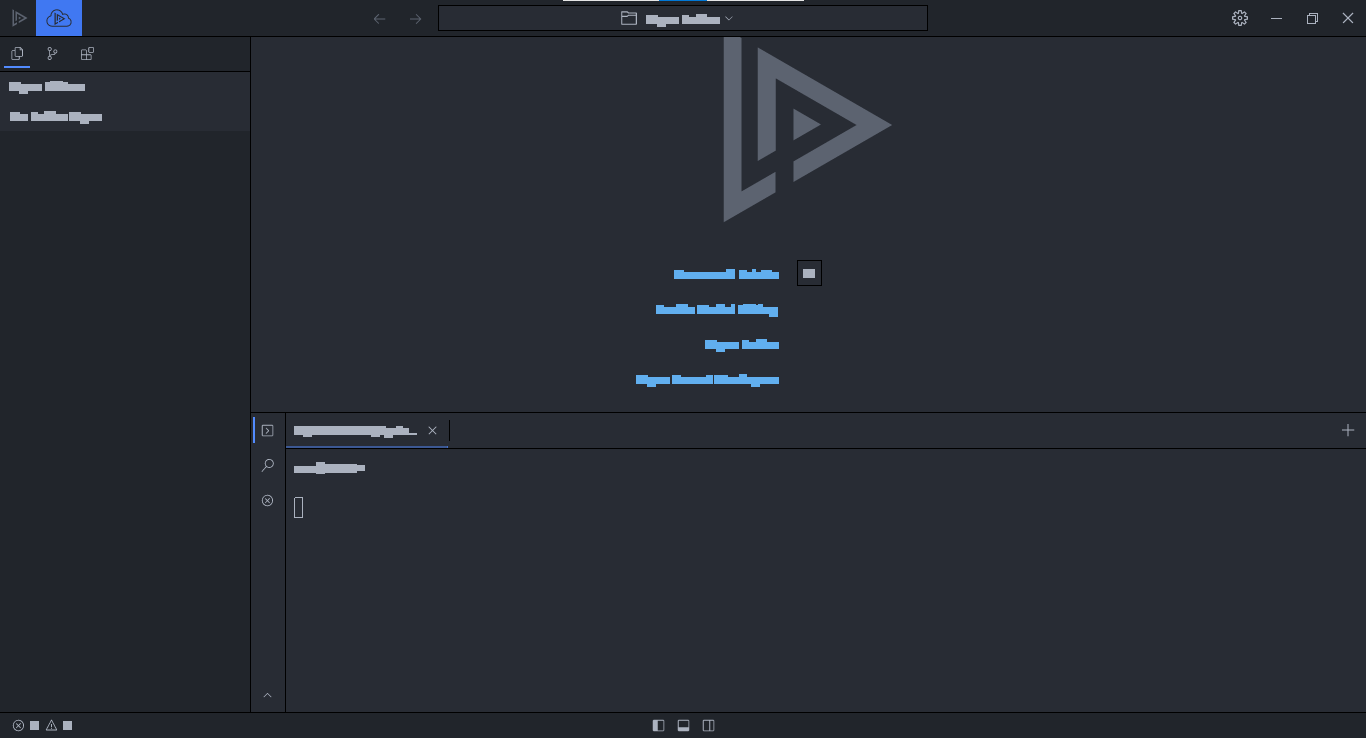1366x738 pixels.
Task: Click the bottom blue welcome link
Action: tap(708, 379)
